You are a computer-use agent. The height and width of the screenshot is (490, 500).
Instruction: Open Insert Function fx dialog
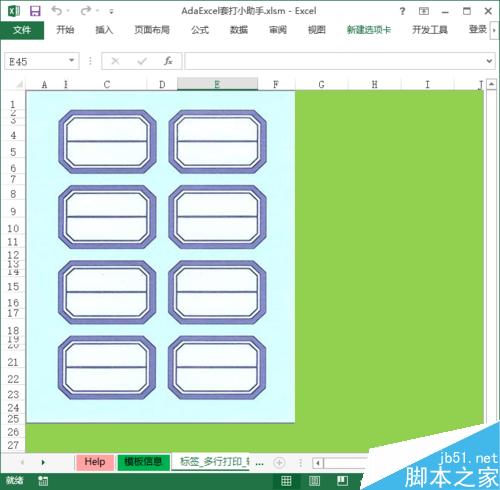(x=168, y=61)
